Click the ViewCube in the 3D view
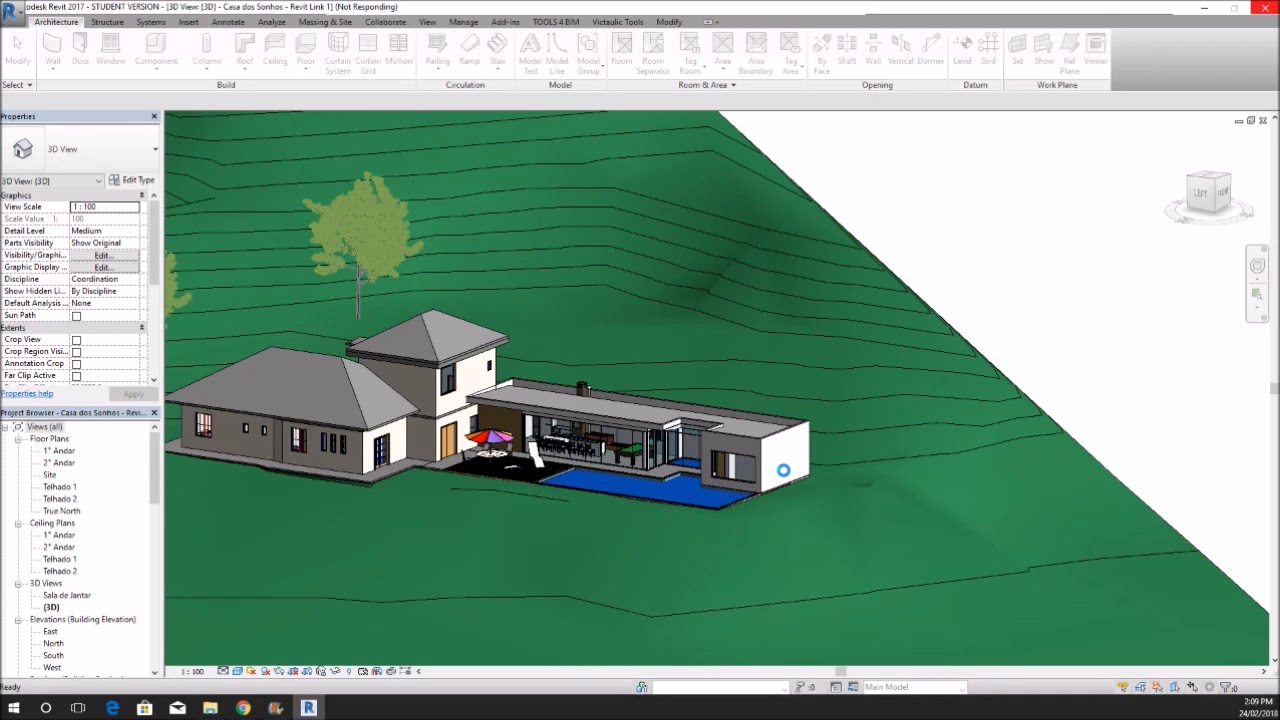Image resolution: width=1280 pixels, height=720 pixels. click(1209, 194)
